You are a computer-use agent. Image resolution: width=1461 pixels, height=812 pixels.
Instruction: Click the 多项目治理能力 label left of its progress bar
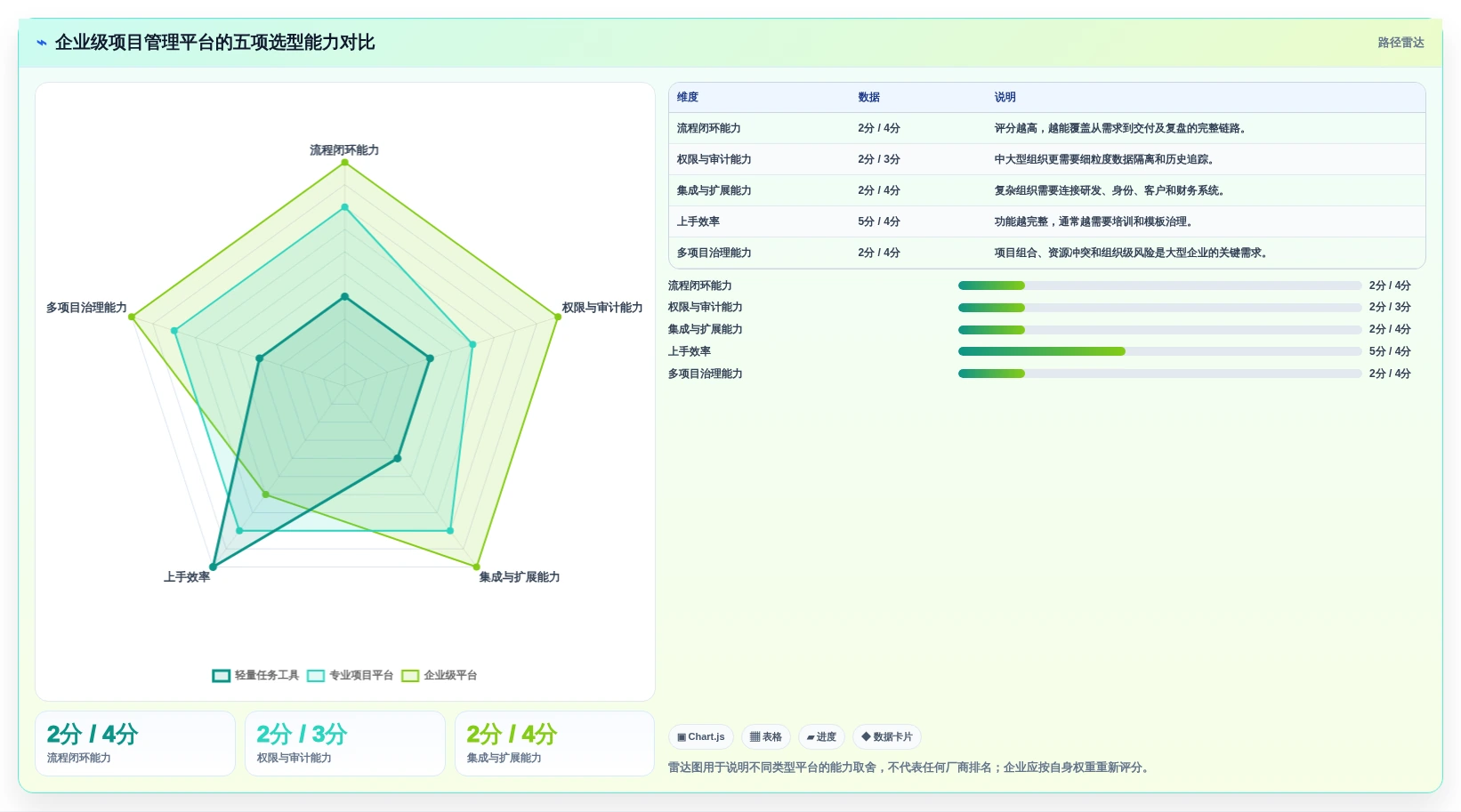coord(706,374)
